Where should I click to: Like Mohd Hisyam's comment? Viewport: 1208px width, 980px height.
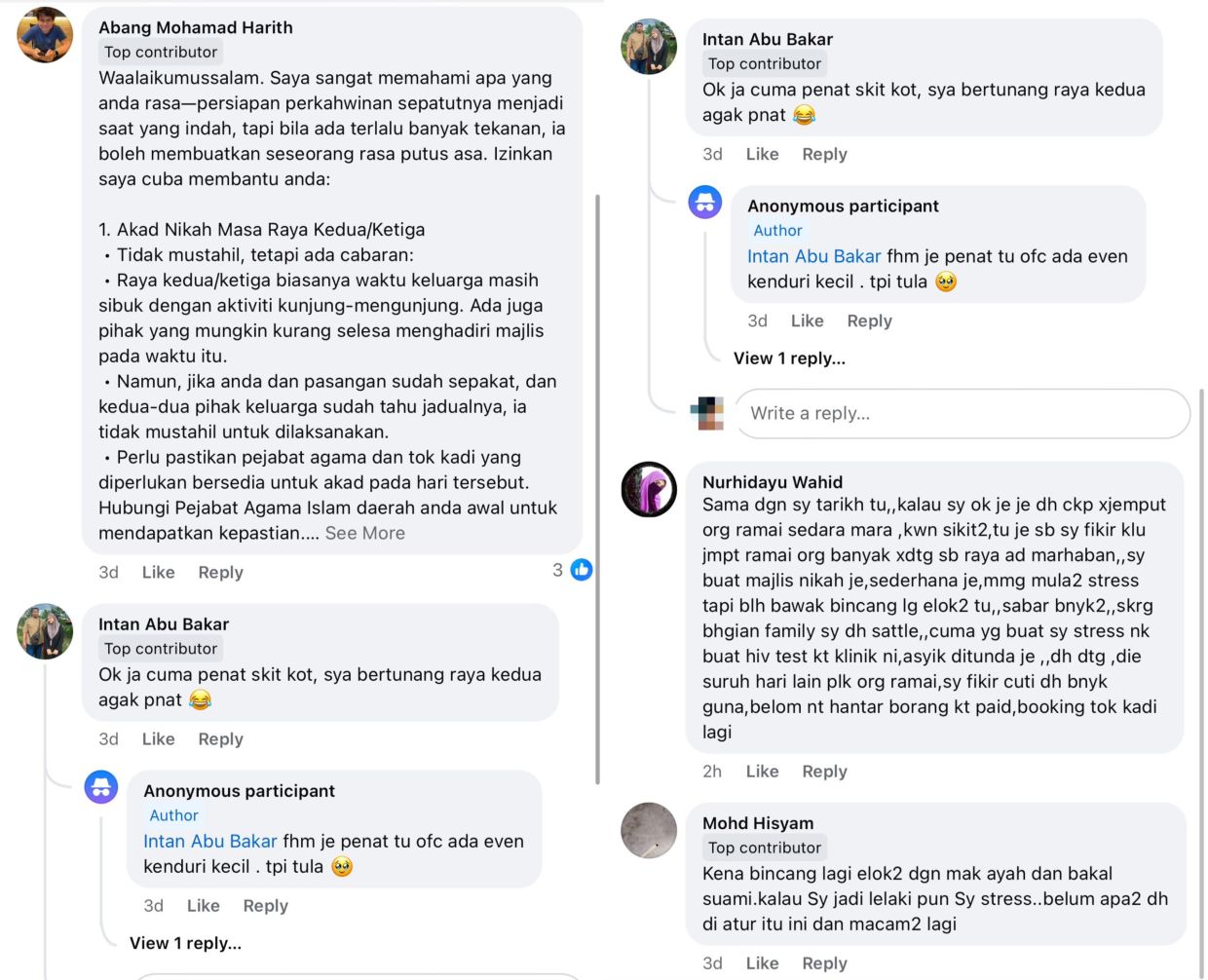point(762,962)
